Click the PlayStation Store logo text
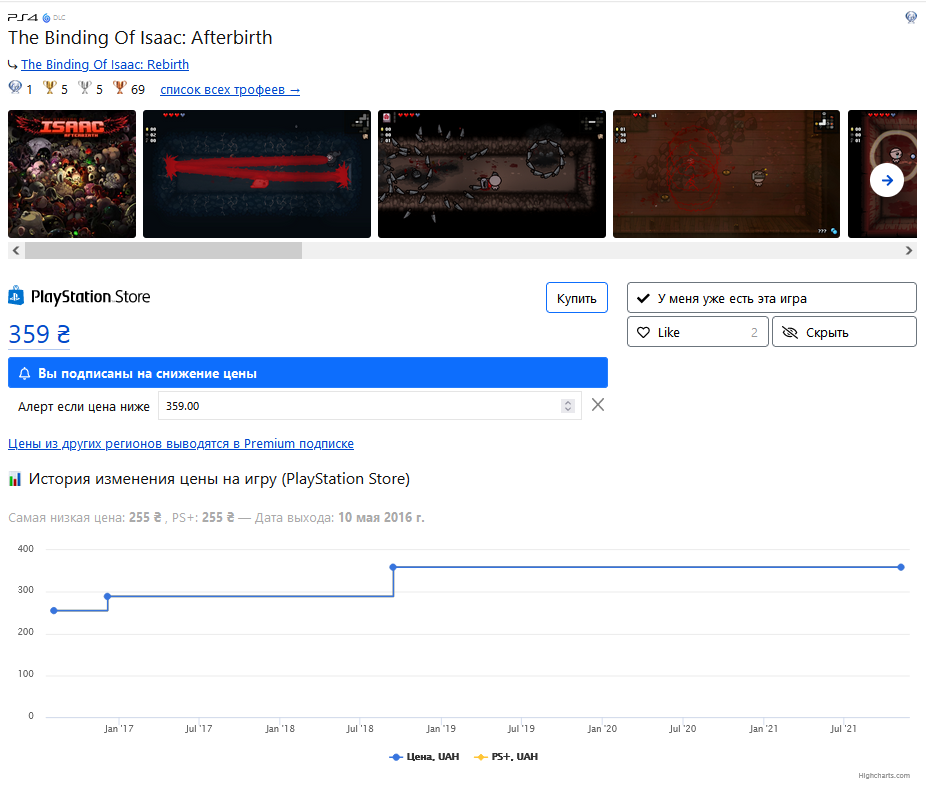 90,297
